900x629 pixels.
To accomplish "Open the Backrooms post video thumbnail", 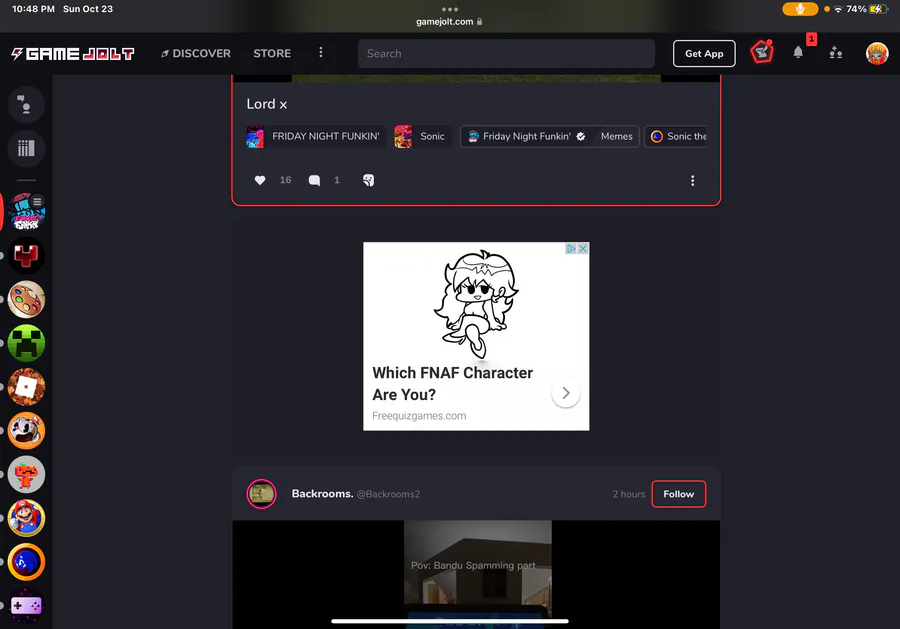I will tap(476, 574).
